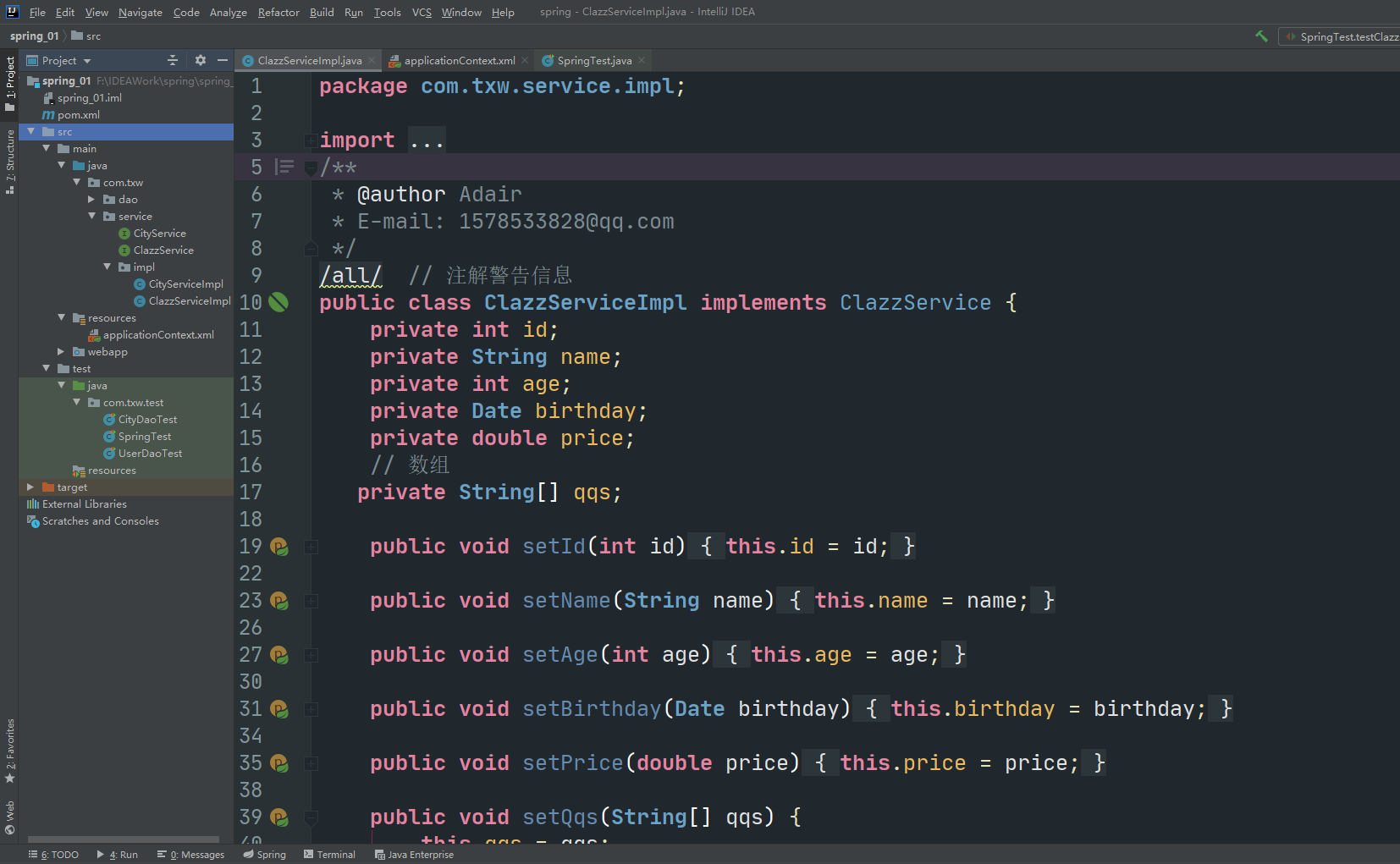Click the folded import ellipsis on line 3
Image resolution: width=1400 pixels, height=864 pixels.
click(427, 140)
